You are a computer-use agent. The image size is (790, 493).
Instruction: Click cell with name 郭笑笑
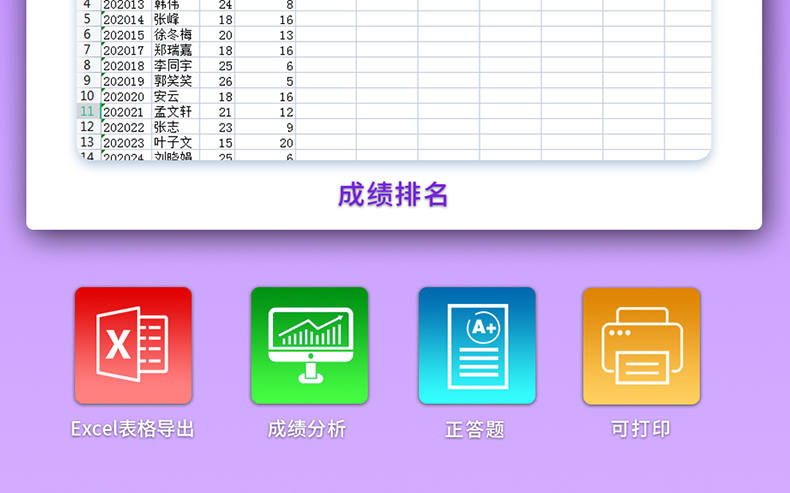[x=173, y=81]
